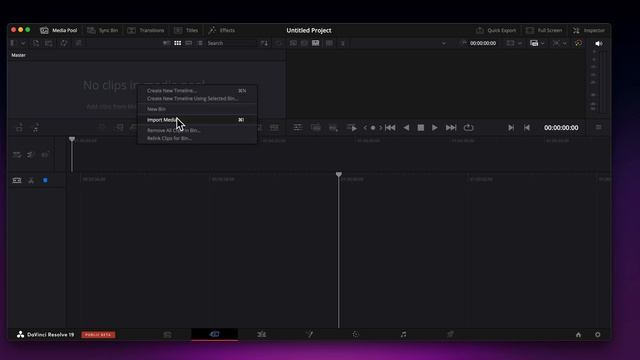
Task: Click the media pool Search field
Action: point(231,43)
